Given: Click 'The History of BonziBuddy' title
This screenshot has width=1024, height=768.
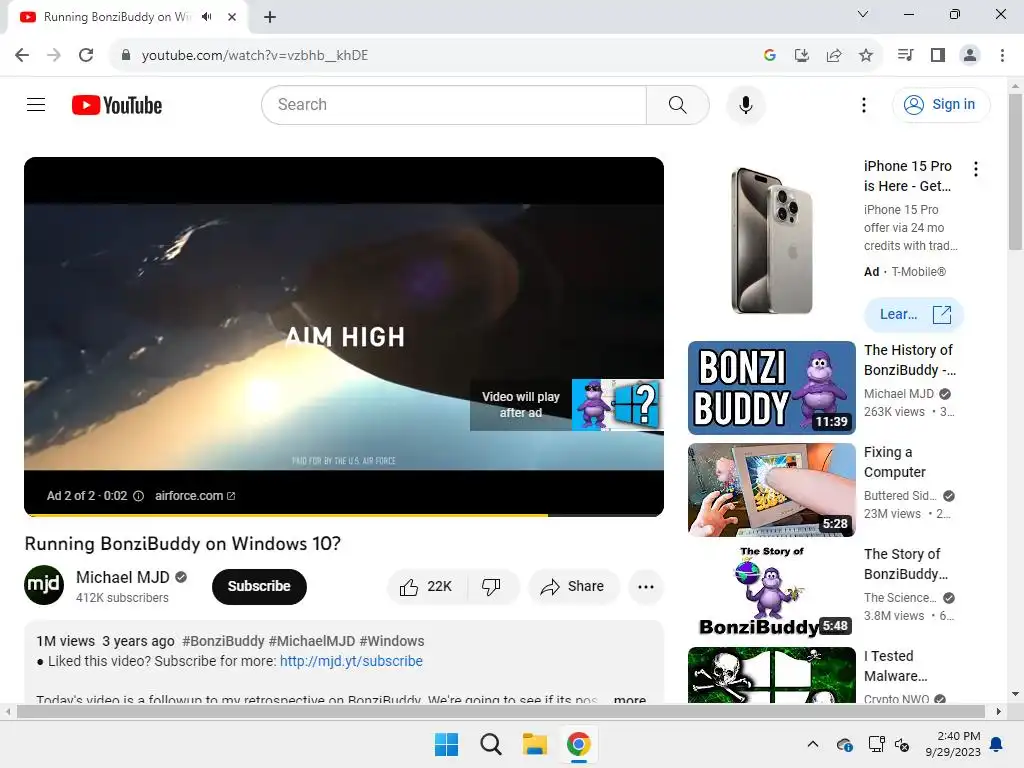Looking at the screenshot, I should click(x=910, y=360).
